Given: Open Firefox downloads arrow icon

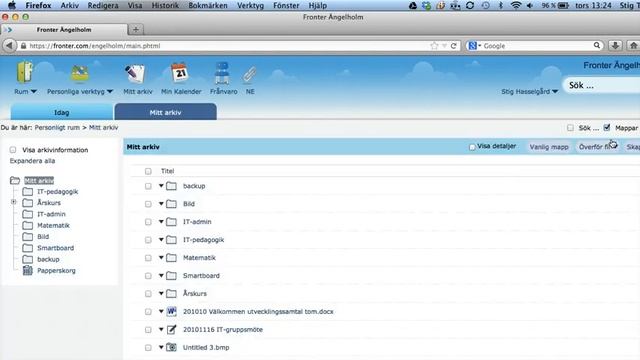Looking at the screenshot, I should (x=615, y=46).
